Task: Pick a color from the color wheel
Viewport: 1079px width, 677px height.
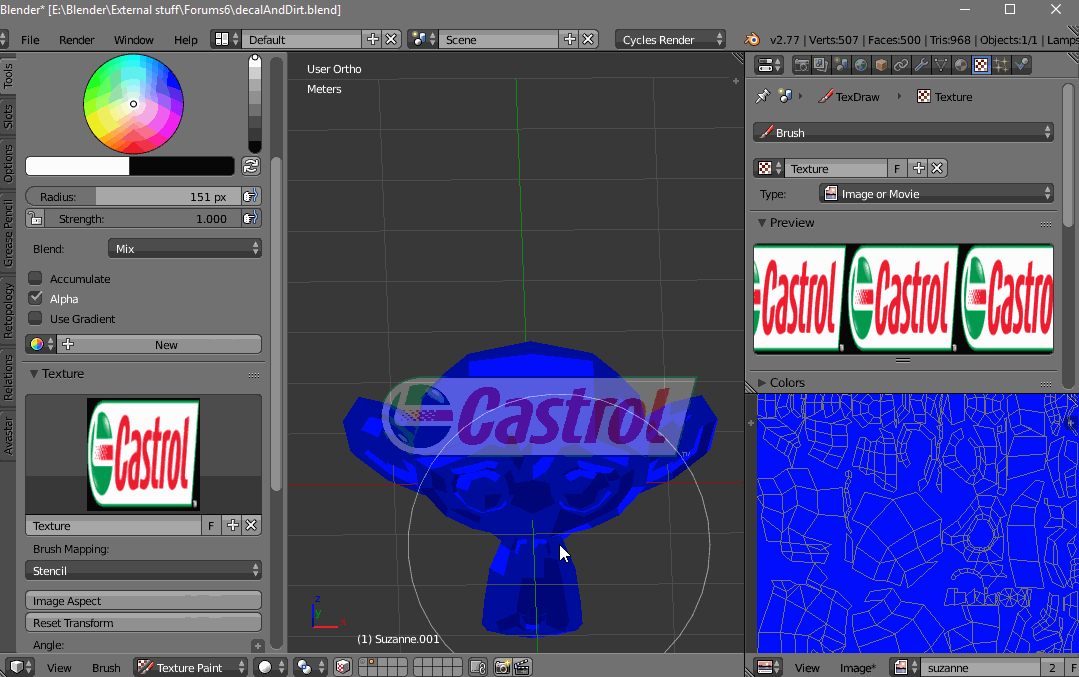Action: [133, 103]
